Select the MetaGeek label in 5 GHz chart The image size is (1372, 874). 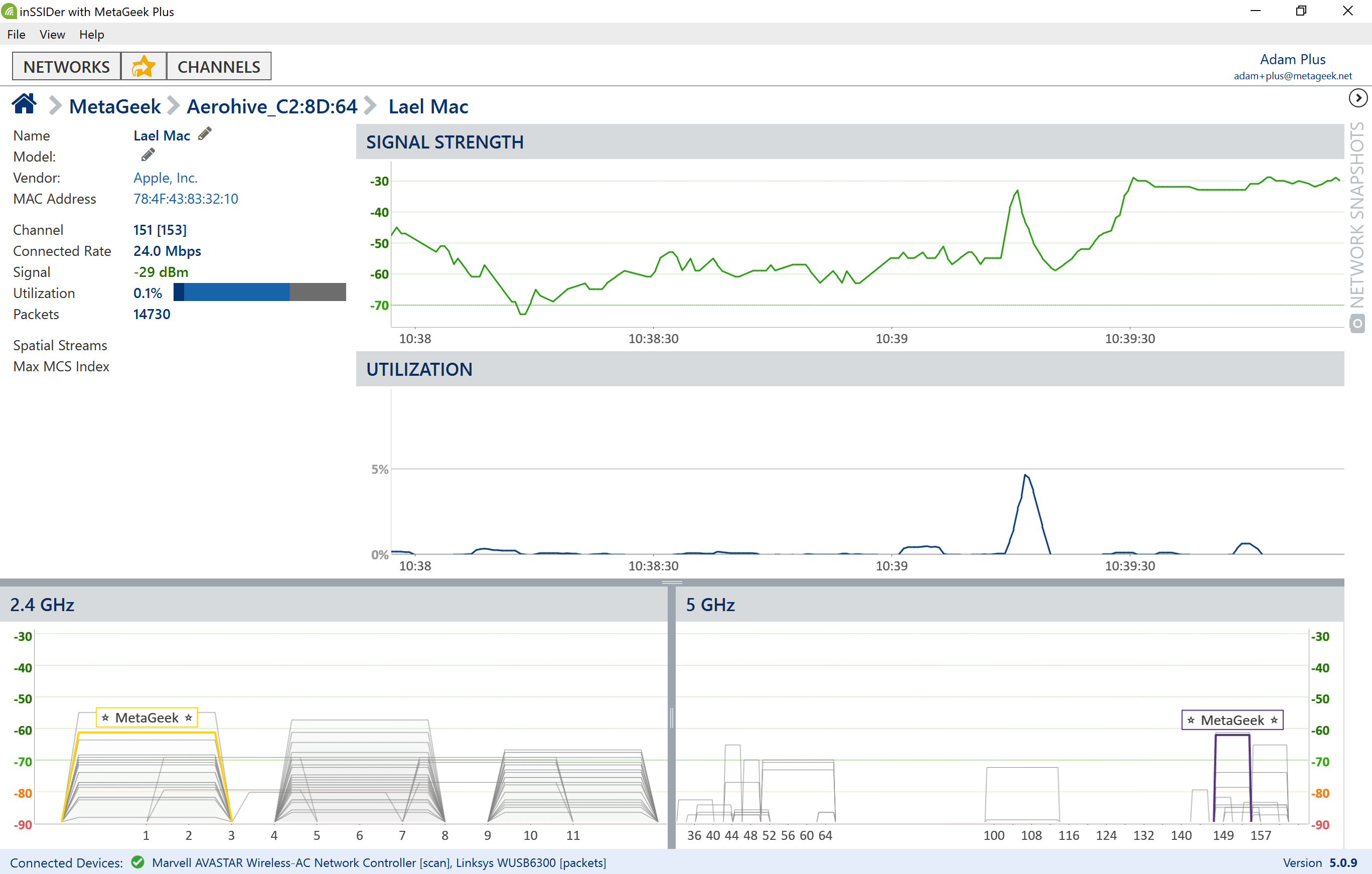tap(1232, 720)
